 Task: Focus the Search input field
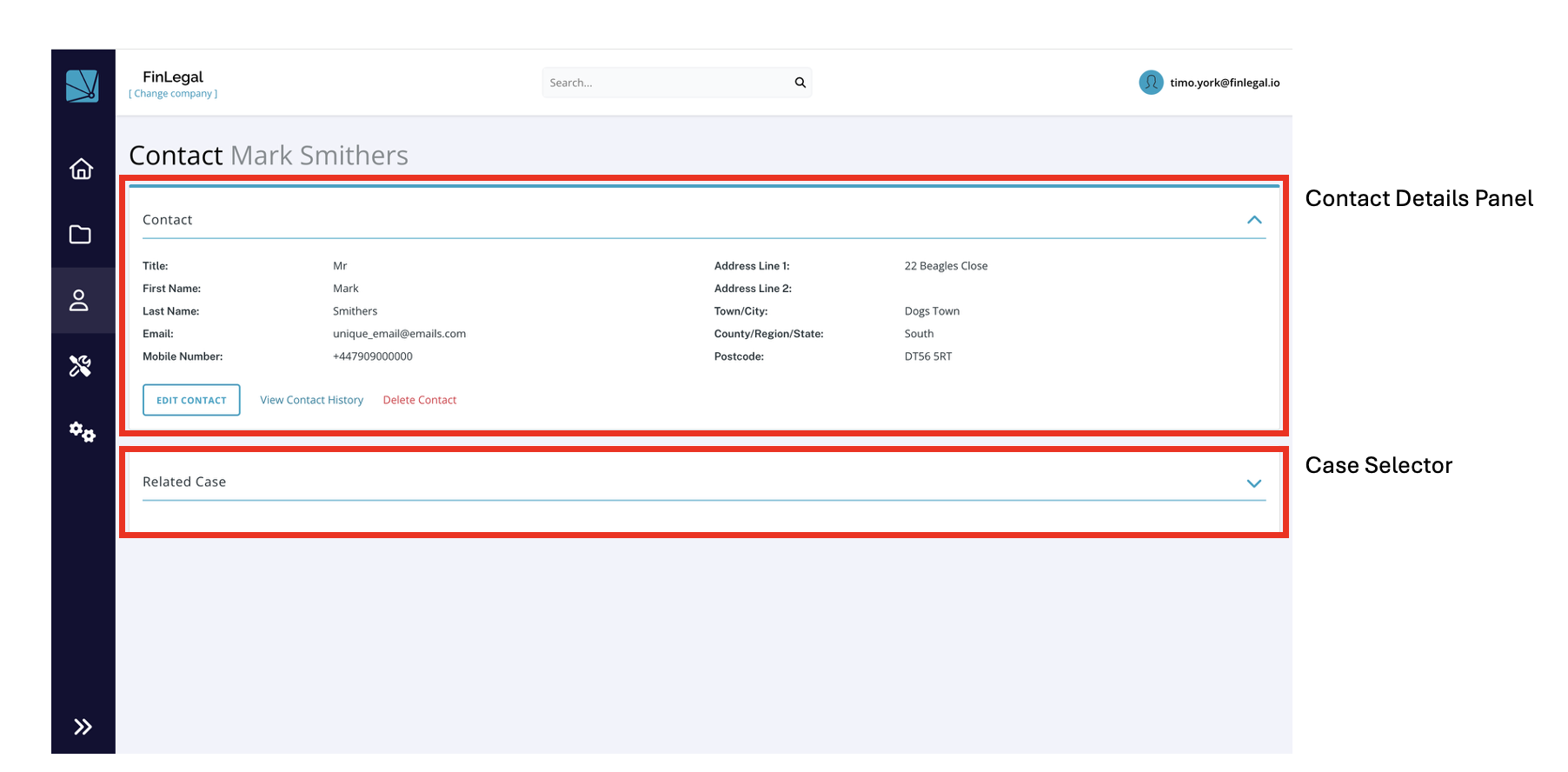point(665,83)
